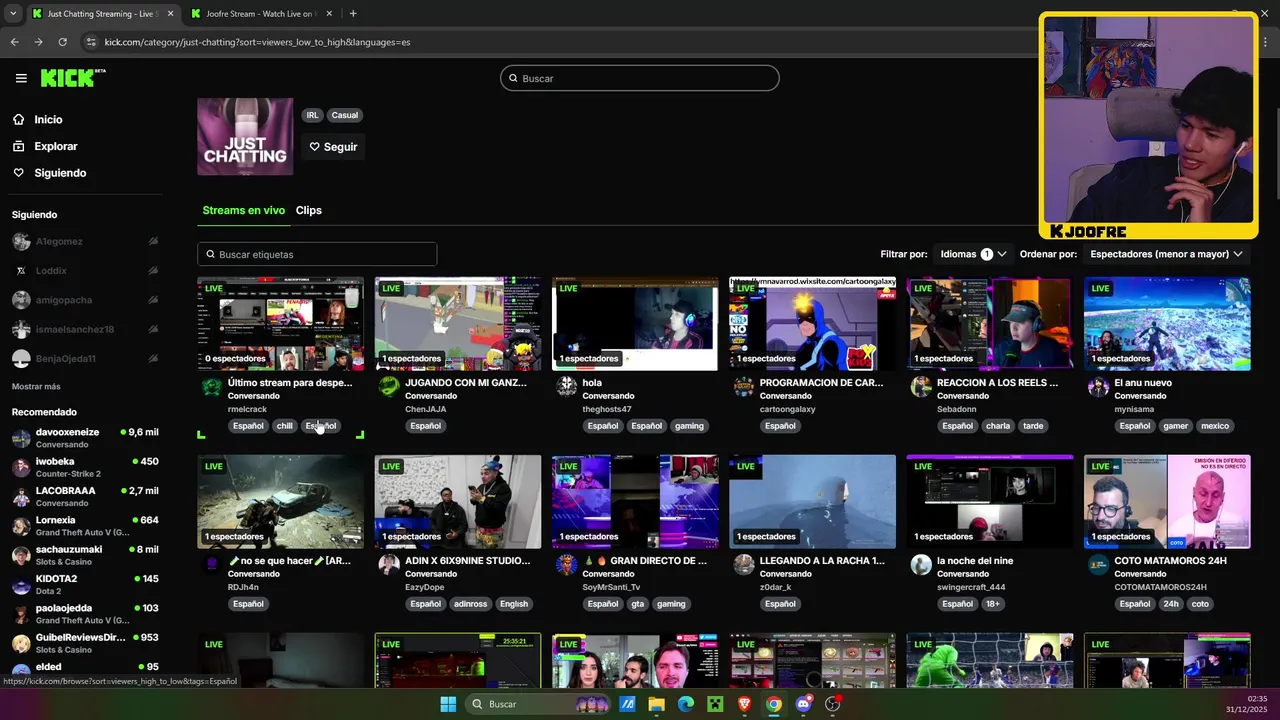Open the Chrome tab search dropdown arrow
Image resolution: width=1280 pixels, height=720 pixels.
tap(13, 14)
